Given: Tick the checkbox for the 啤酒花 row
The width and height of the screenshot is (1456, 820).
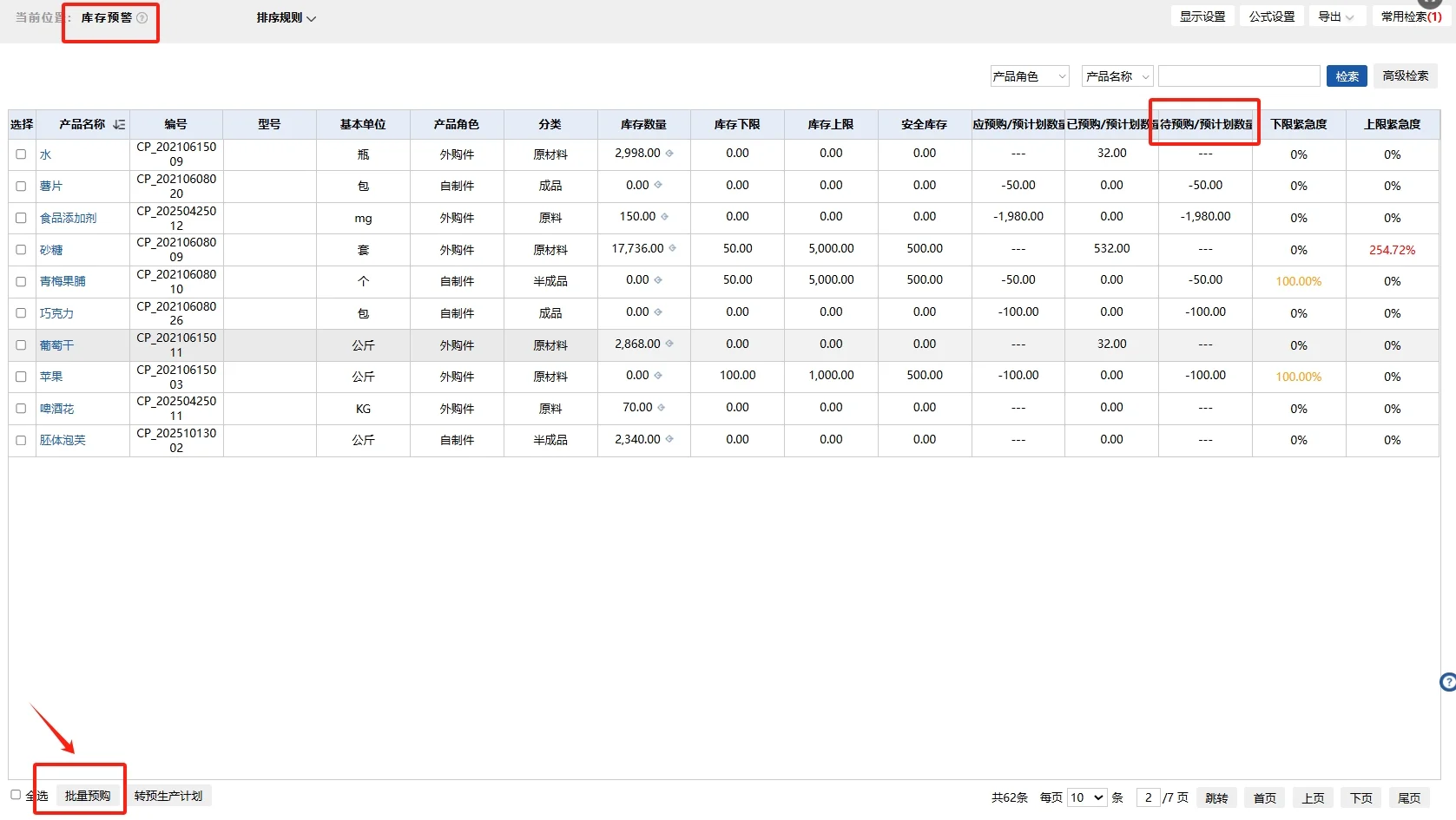Looking at the screenshot, I should point(21,409).
